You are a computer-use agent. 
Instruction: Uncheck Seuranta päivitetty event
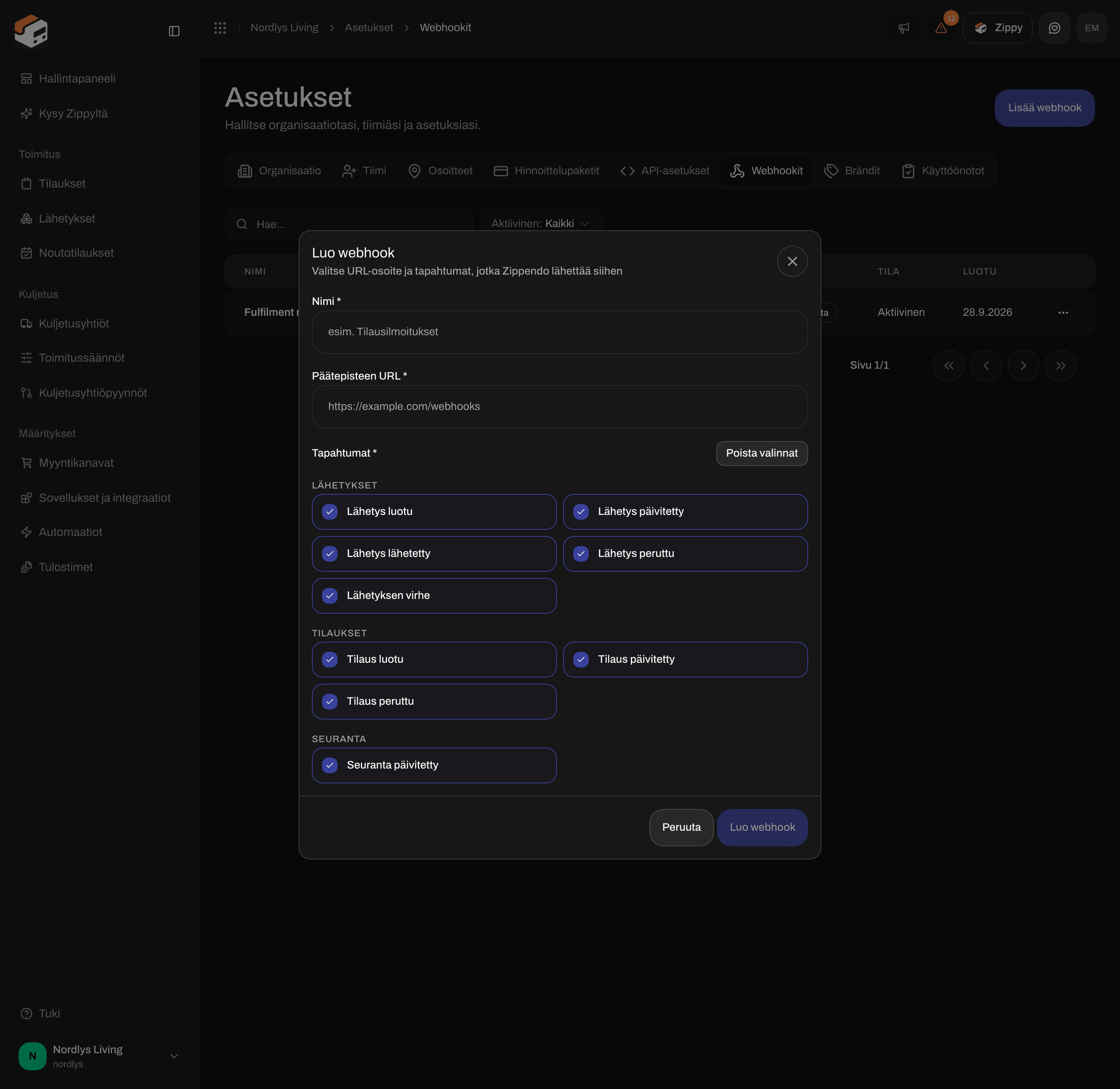pyautogui.click(x=434, y=765)
